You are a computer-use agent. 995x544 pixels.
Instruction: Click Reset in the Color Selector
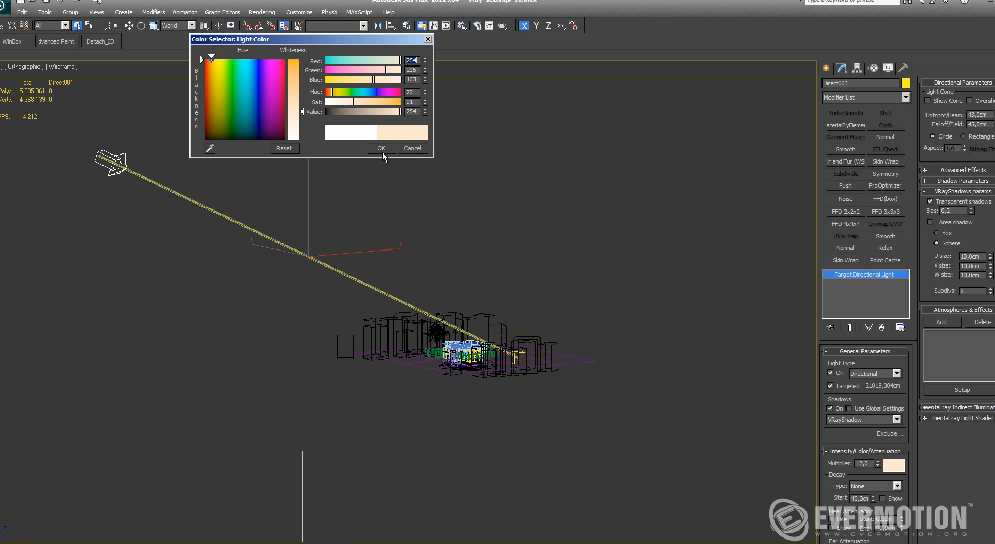click(284, 148)
